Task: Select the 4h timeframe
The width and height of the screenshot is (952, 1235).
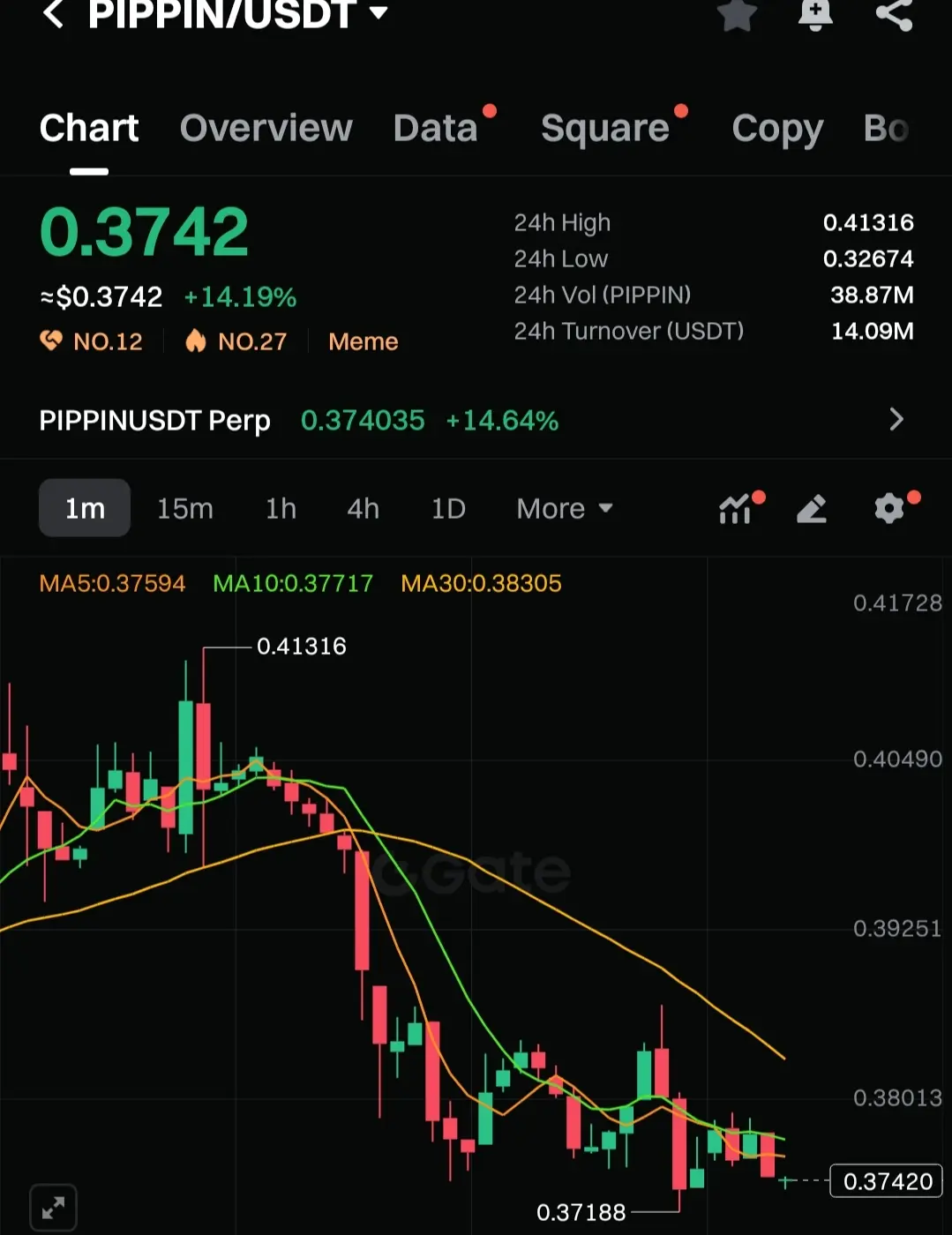Action: coord(363,509)
